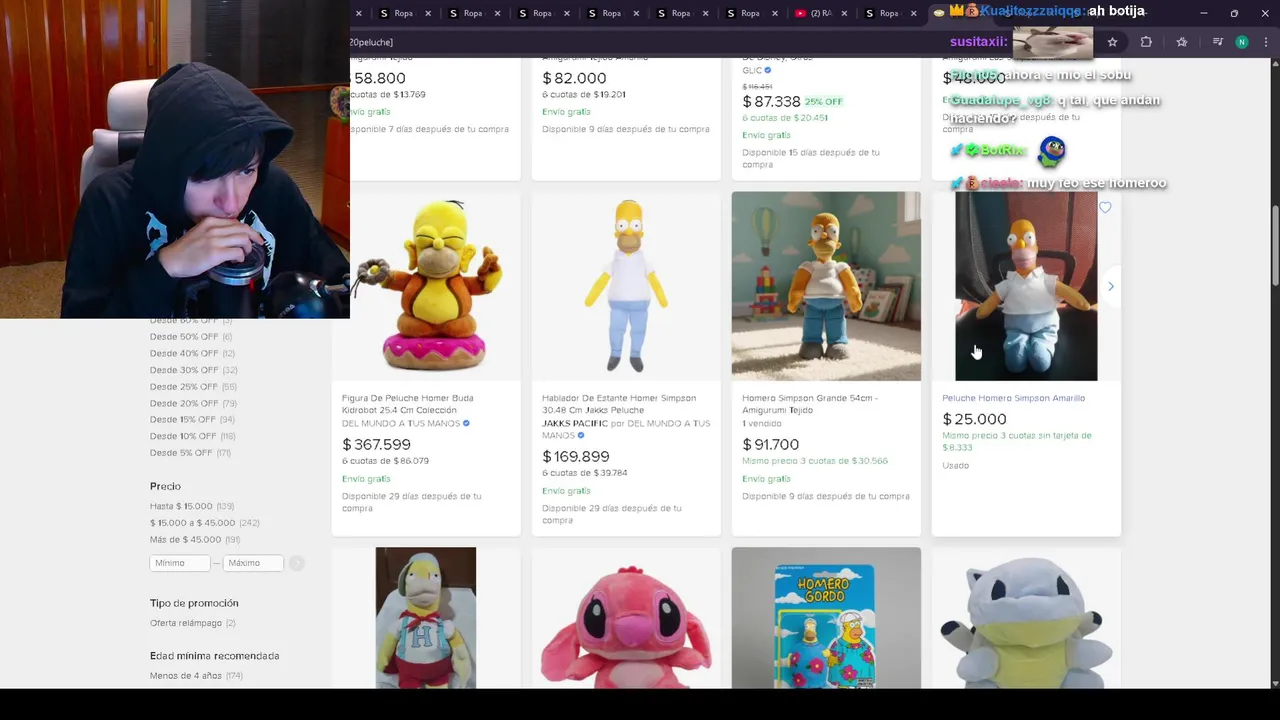
Task: Filter by Desde 50% OFF
Action: point(191,336)
